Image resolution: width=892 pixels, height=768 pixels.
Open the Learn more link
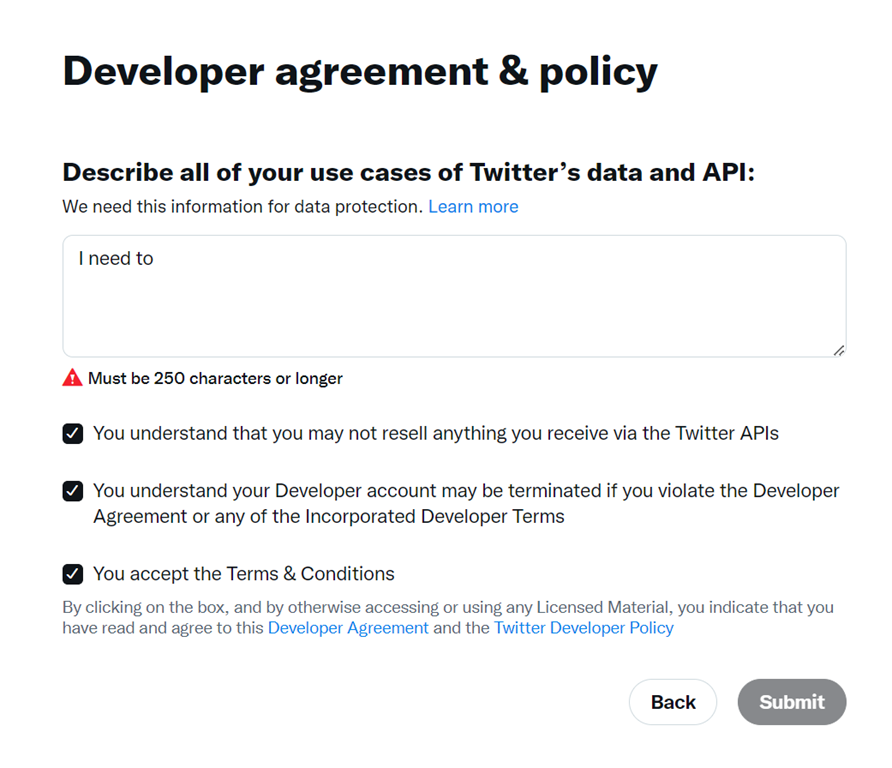(x=473, y=207)
